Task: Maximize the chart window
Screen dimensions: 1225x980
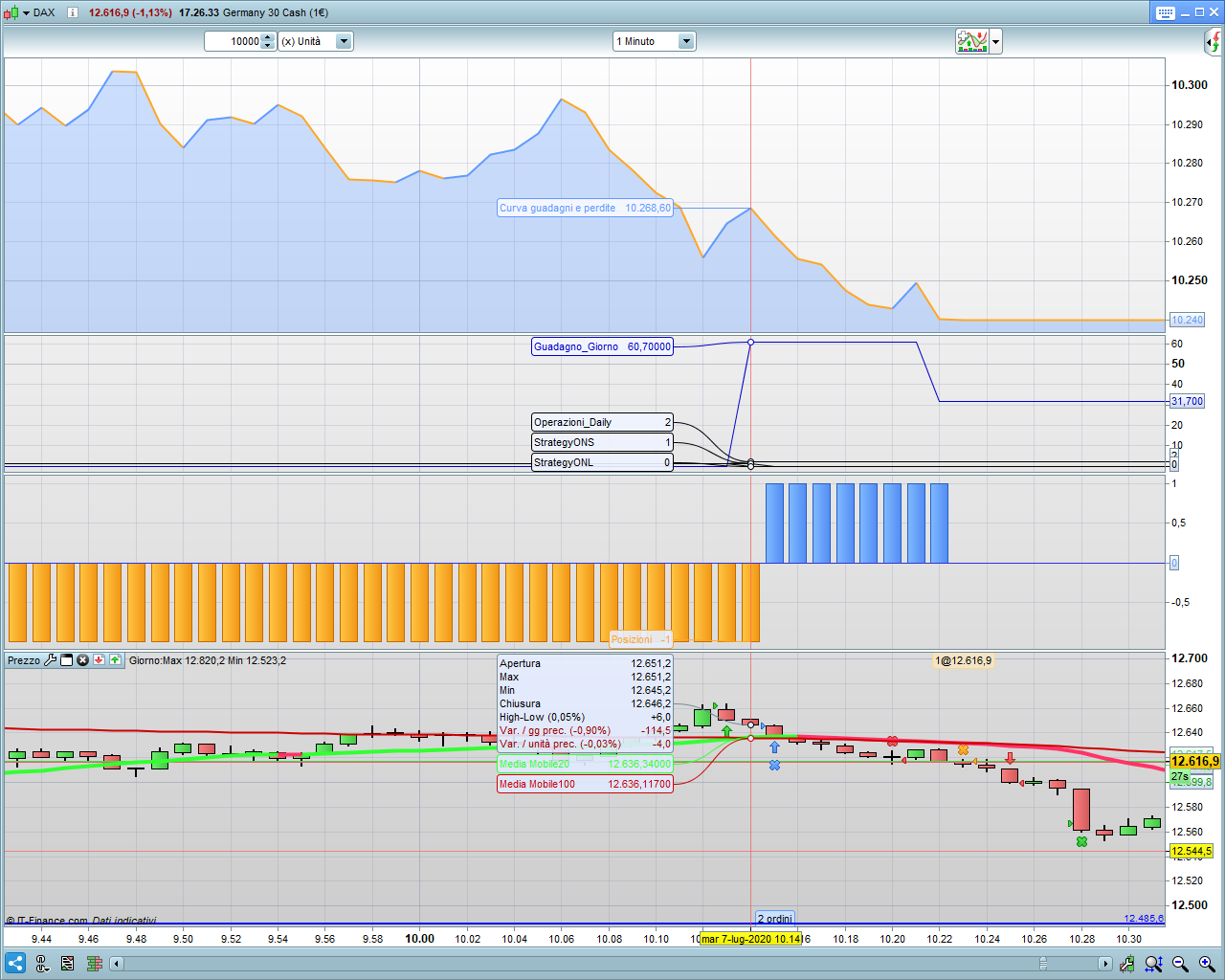Action: tap(1200, 12)
